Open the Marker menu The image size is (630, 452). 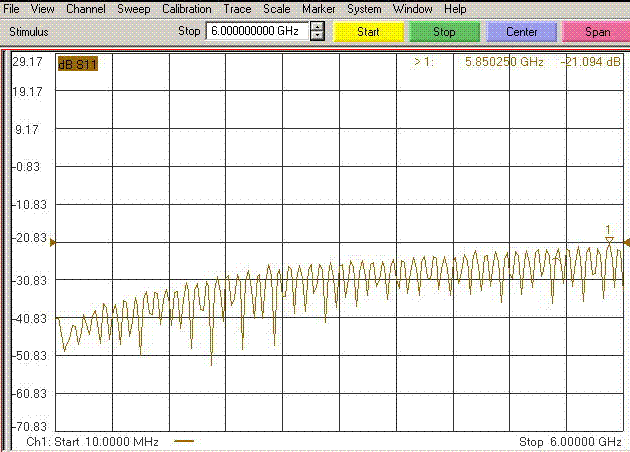tap(319, 8)
